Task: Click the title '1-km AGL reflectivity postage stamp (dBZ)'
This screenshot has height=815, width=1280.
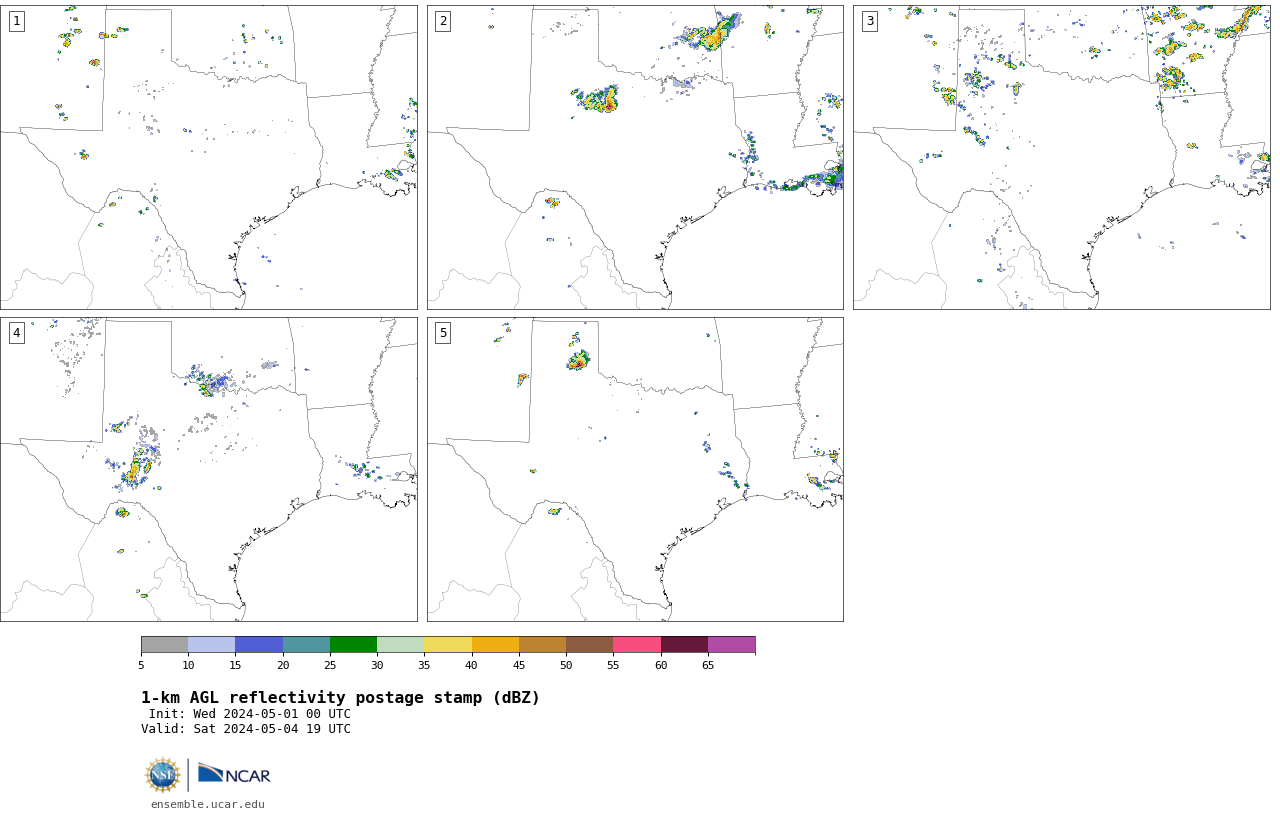Action: coord(340,698)
